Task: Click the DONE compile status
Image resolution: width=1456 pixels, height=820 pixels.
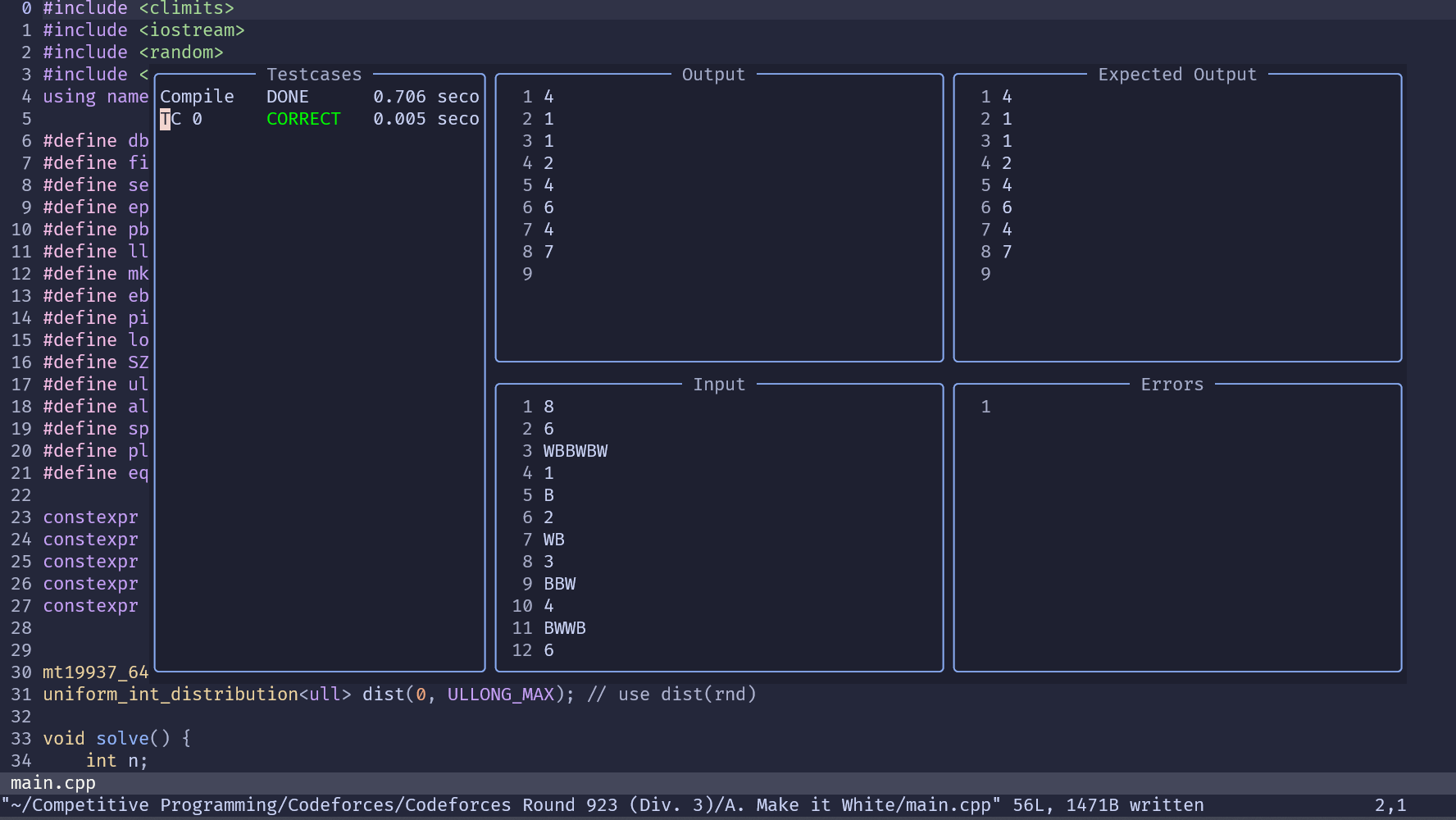Action: coord(288,97)
